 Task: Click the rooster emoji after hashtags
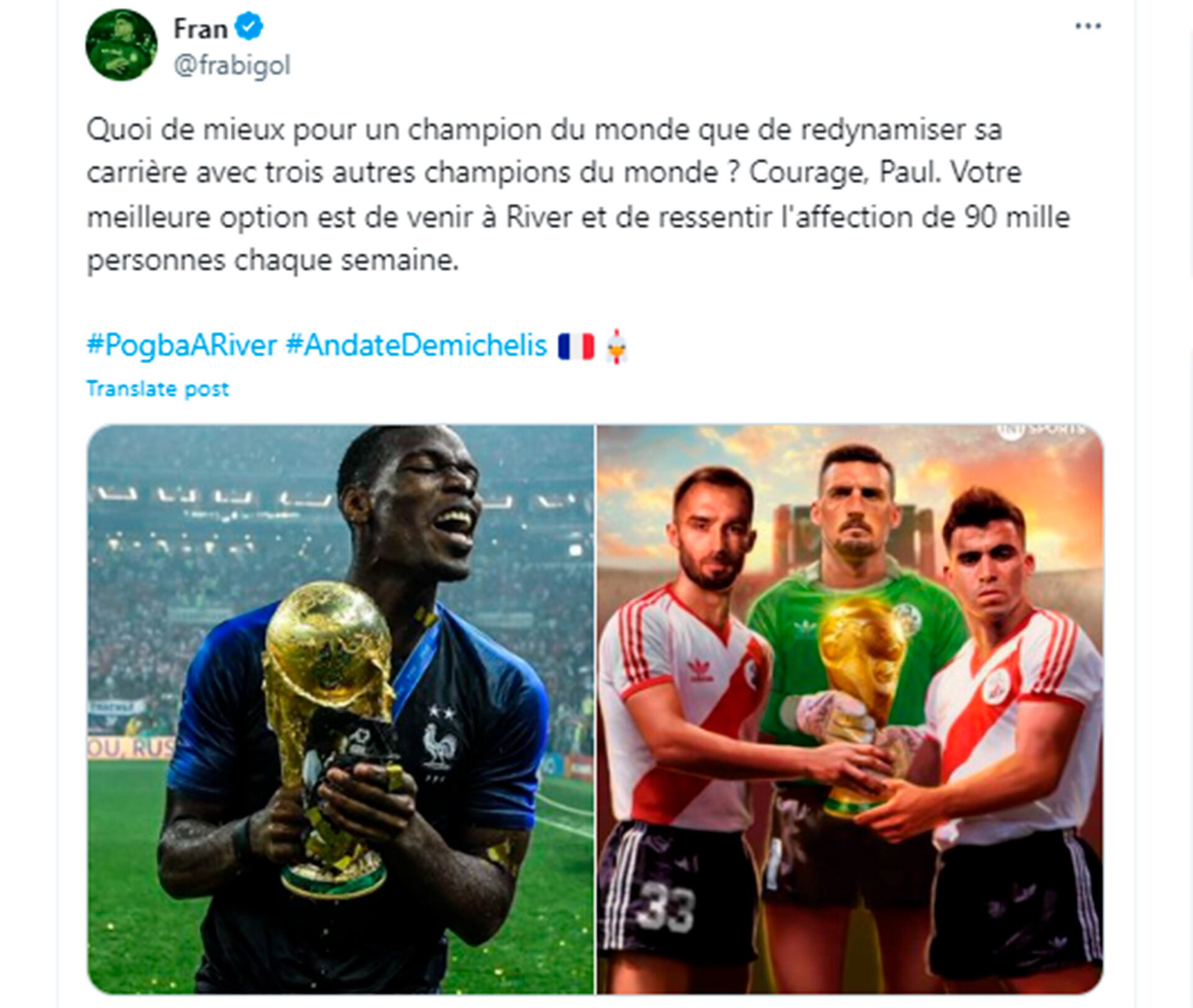(617, 347)
